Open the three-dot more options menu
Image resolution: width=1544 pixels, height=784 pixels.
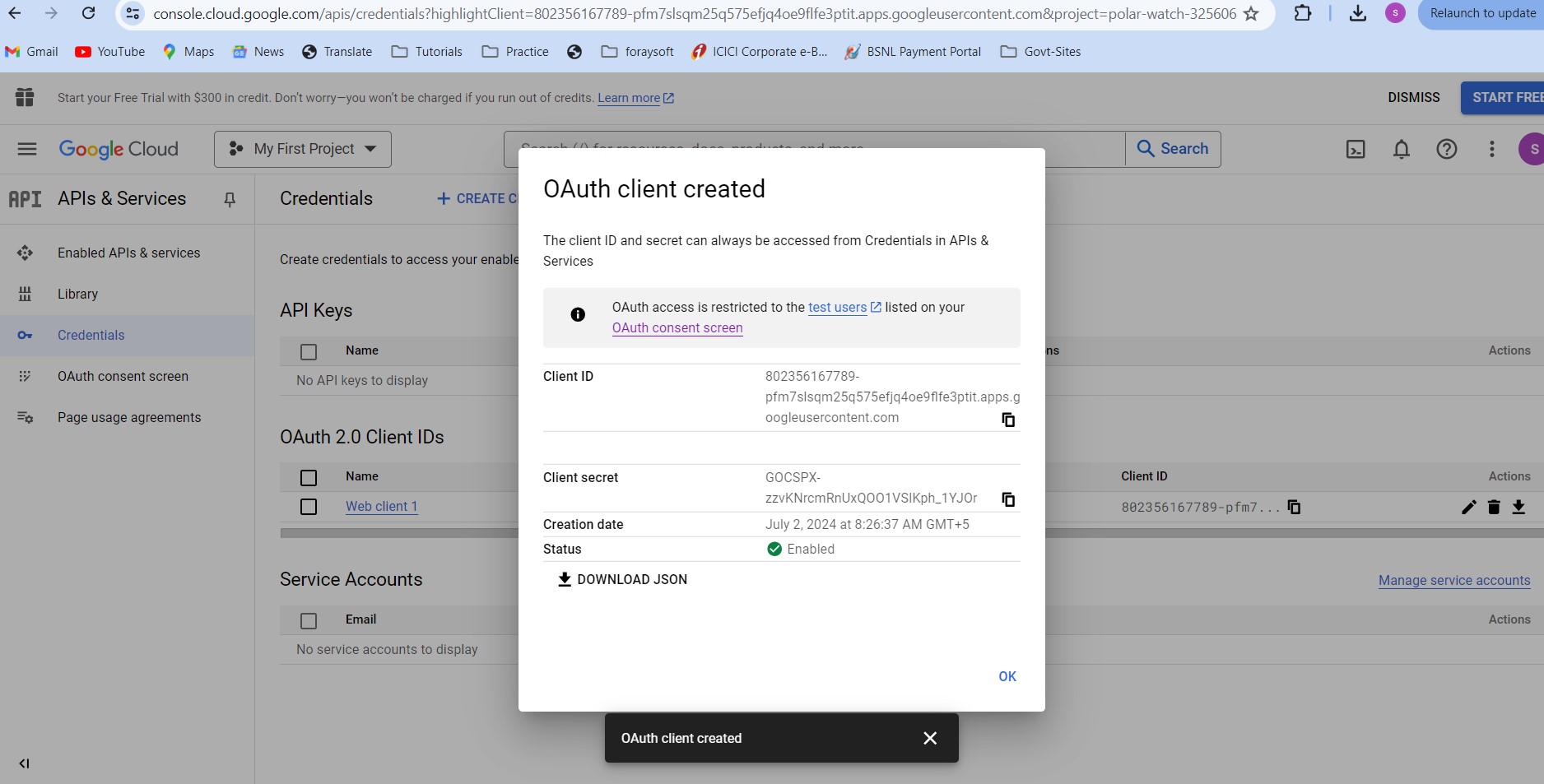point(1491,149)
